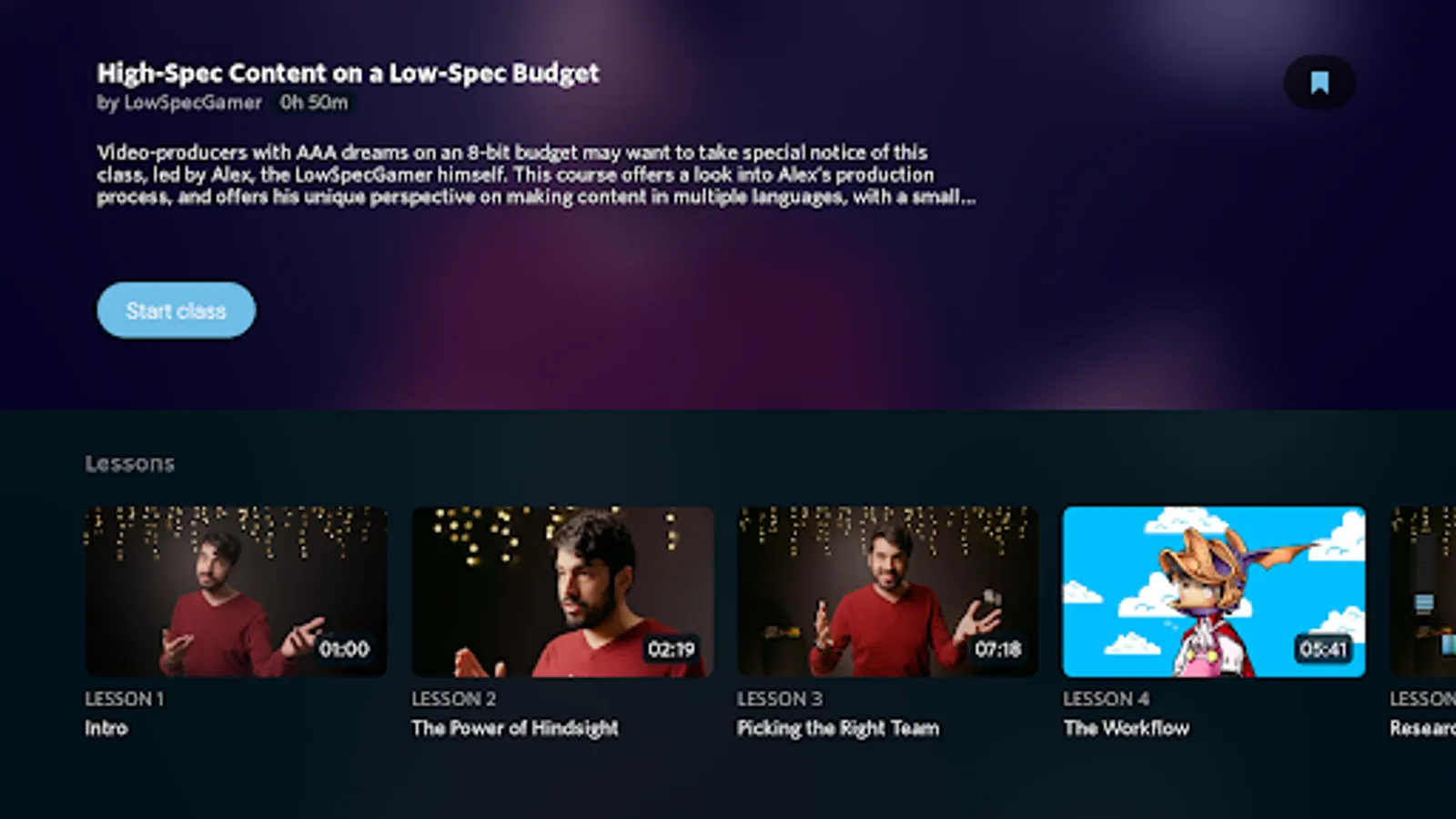Click the 02:19 duration badge
Screen dimensions: 1456x819
(x=671, y=649)
